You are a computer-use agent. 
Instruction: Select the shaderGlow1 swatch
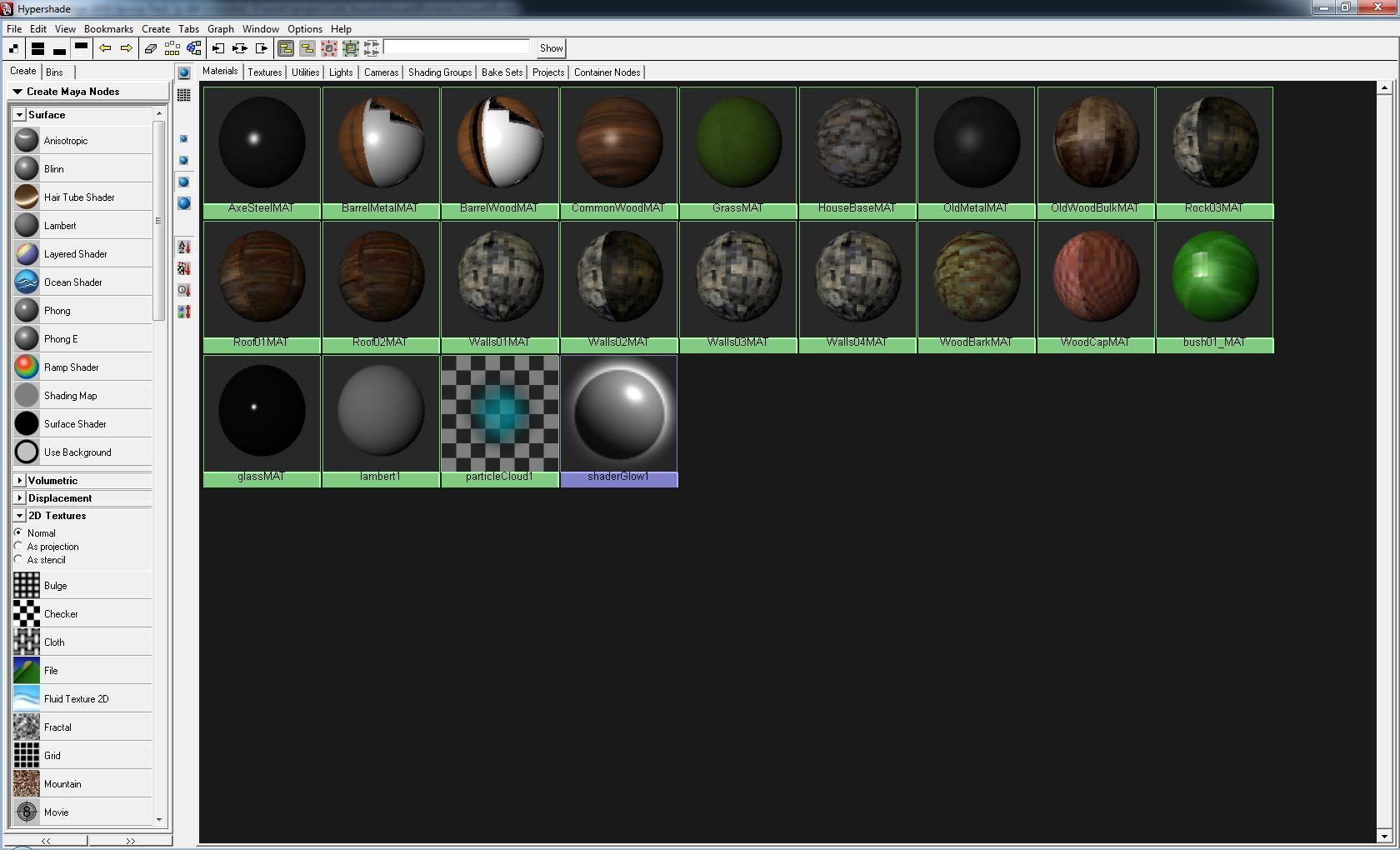click(619, 421)
